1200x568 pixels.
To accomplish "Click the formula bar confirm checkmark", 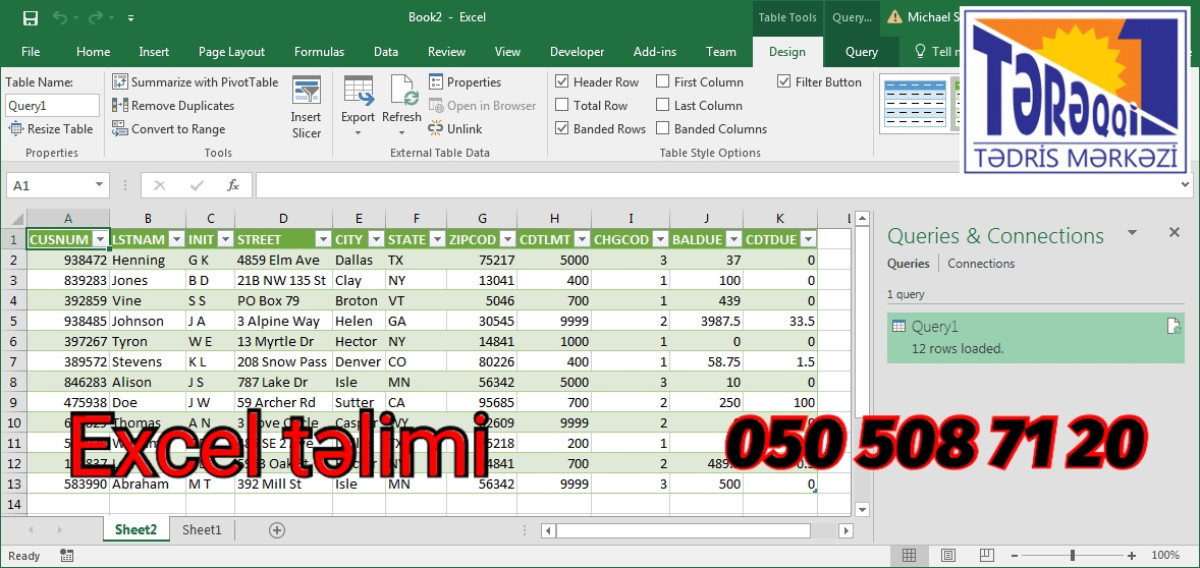I will click(196, 185).
